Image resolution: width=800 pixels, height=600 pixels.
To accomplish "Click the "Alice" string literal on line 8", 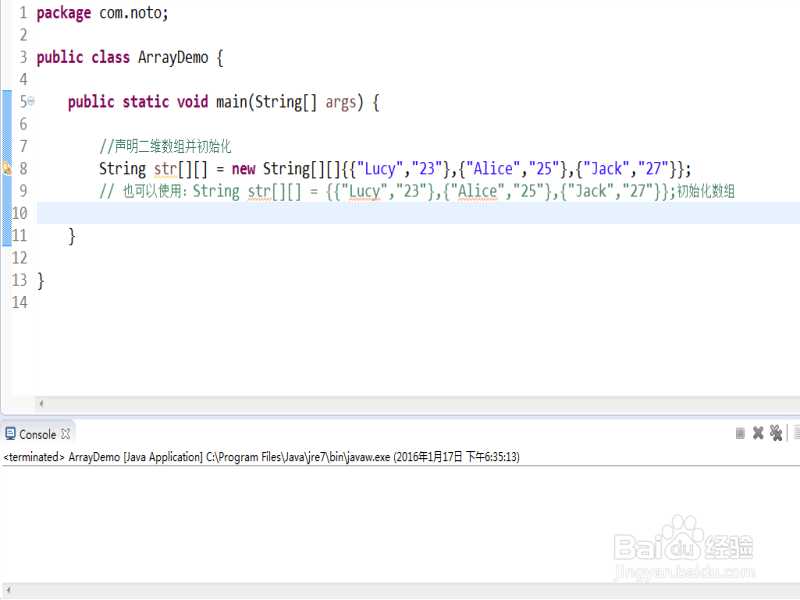I will coord(493,168).
